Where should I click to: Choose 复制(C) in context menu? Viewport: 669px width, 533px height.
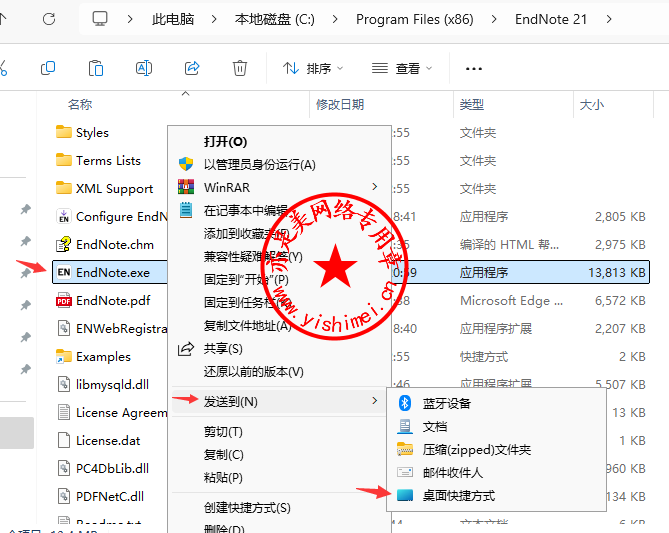tap(224, 454)
